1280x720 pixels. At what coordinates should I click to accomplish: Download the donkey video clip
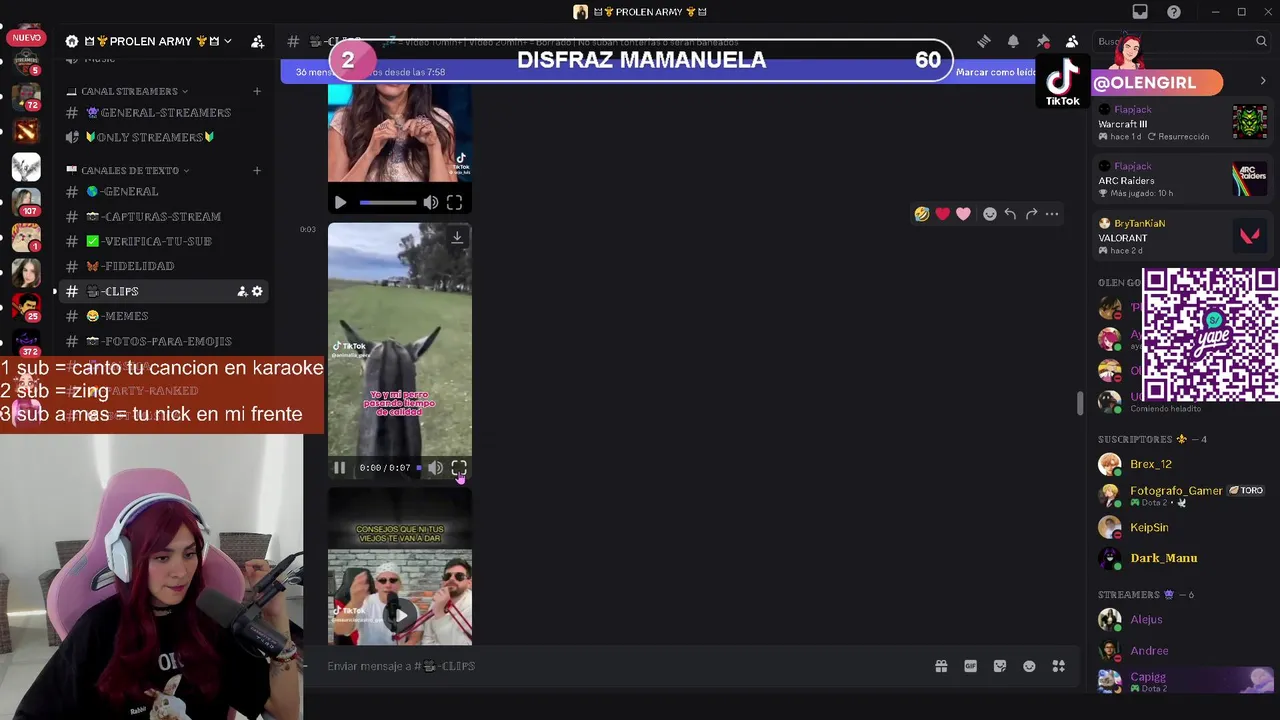point(457,237)
